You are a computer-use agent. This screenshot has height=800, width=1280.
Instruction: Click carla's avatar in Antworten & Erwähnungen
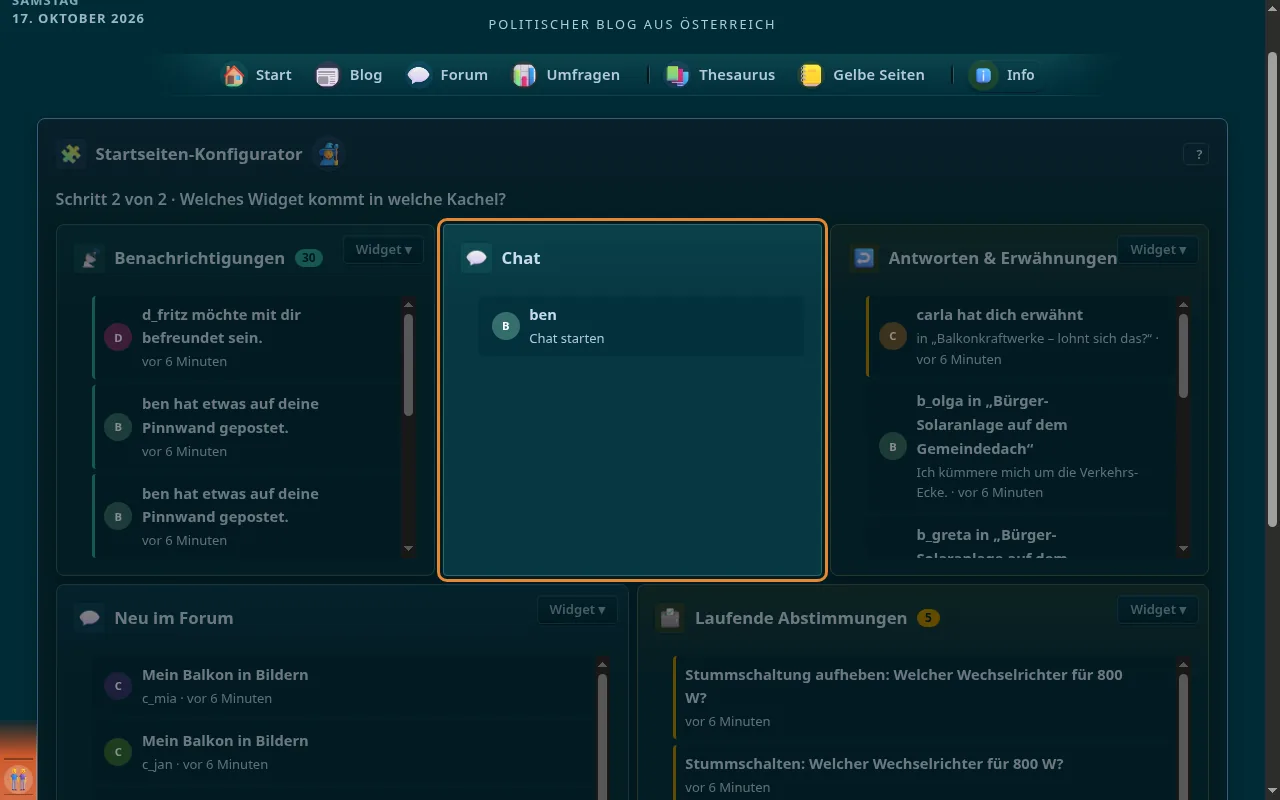click(x=893, y=336)
